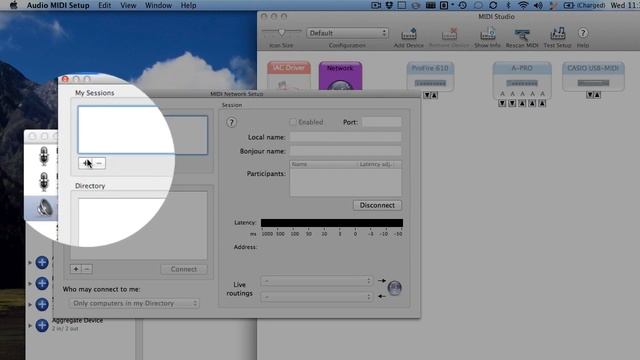Open the Apple menu
The height and width of the screenshot is (360, 640).
click(13, 5)
